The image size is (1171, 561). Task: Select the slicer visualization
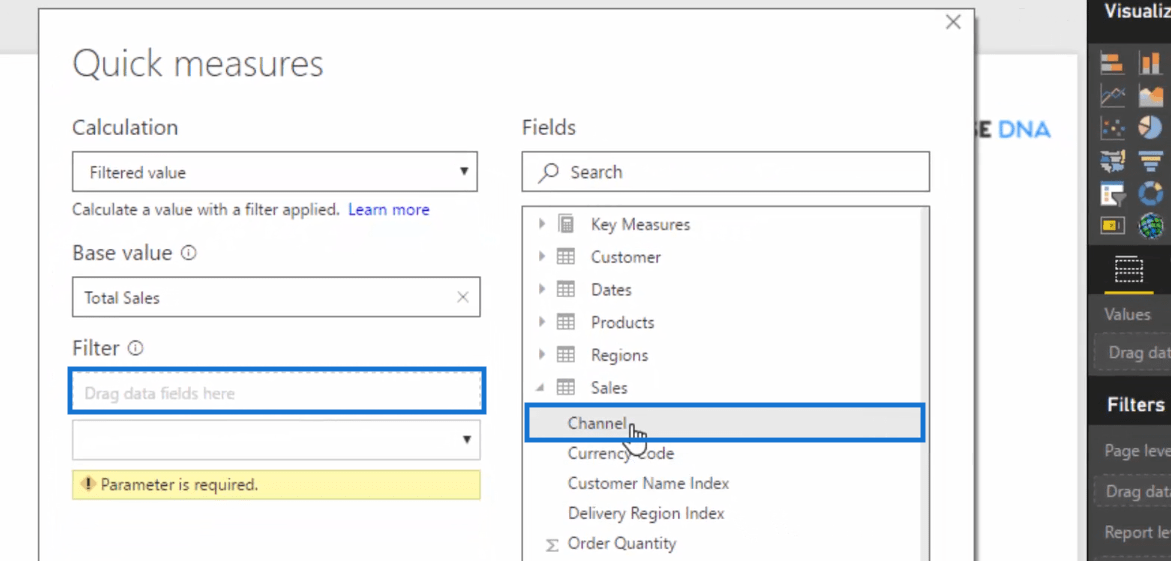[1112, 193]
